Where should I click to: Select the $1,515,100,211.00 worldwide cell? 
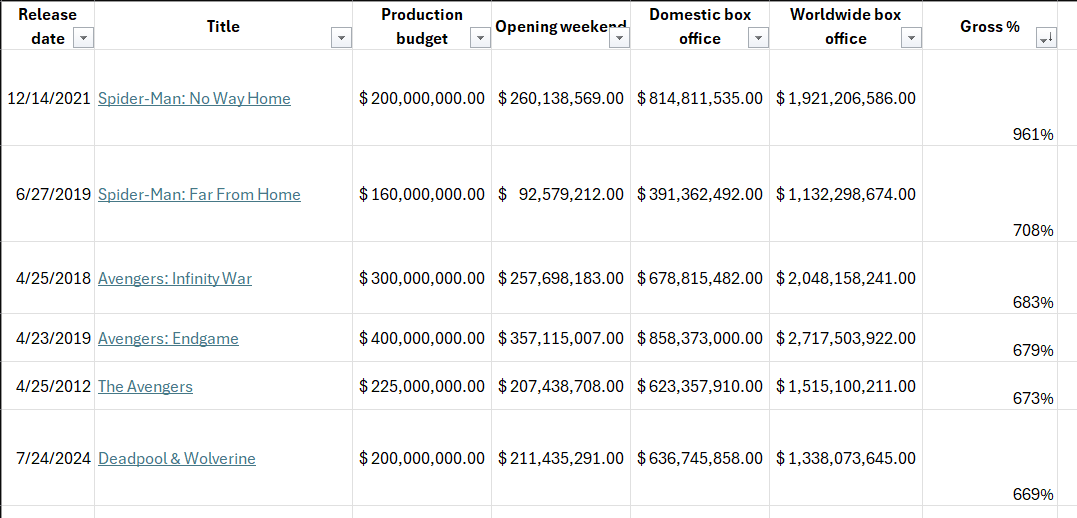846,386
